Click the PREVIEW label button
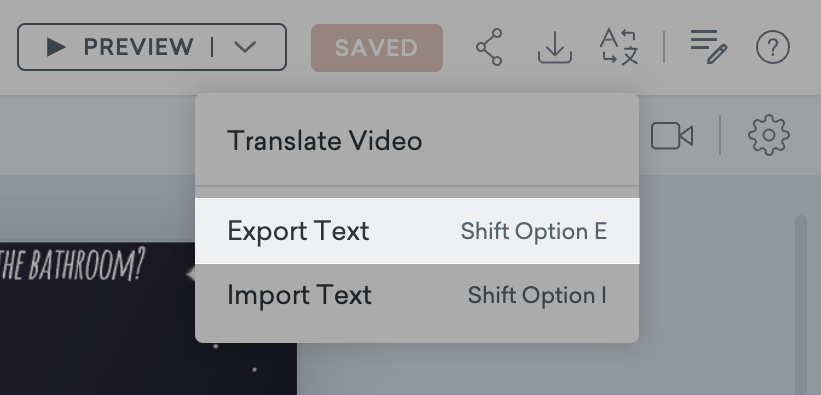 click(138, 47)
